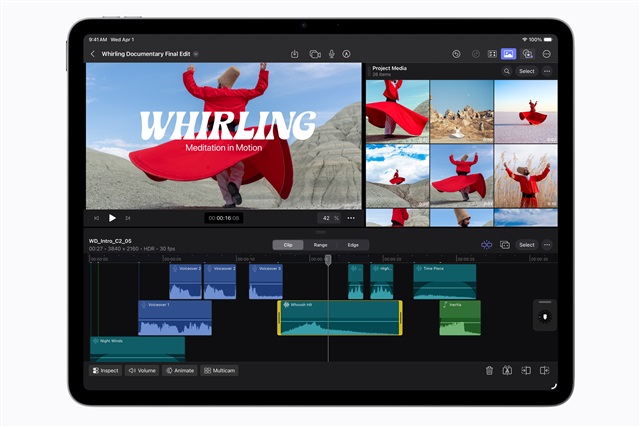Click the jog wheel button beside the timeline
This screenshot has height=427, width=640.
tap(544, 316)
